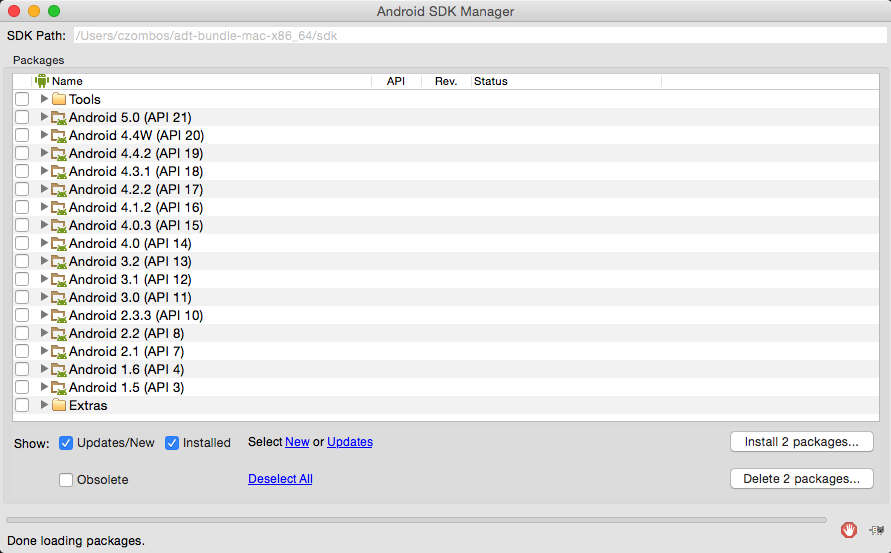891x553 pixels.
Task: Click the Android 4.2.2 (API 17) platform icon
Action: tap(59, 190)
